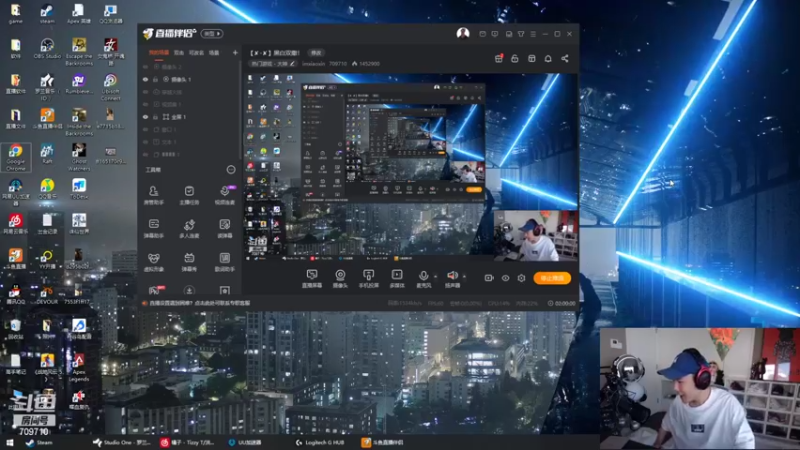This screenshot has width=800, height=450.
Task: Open the 多人连麦 tool
Action: (x=189, y=229)
